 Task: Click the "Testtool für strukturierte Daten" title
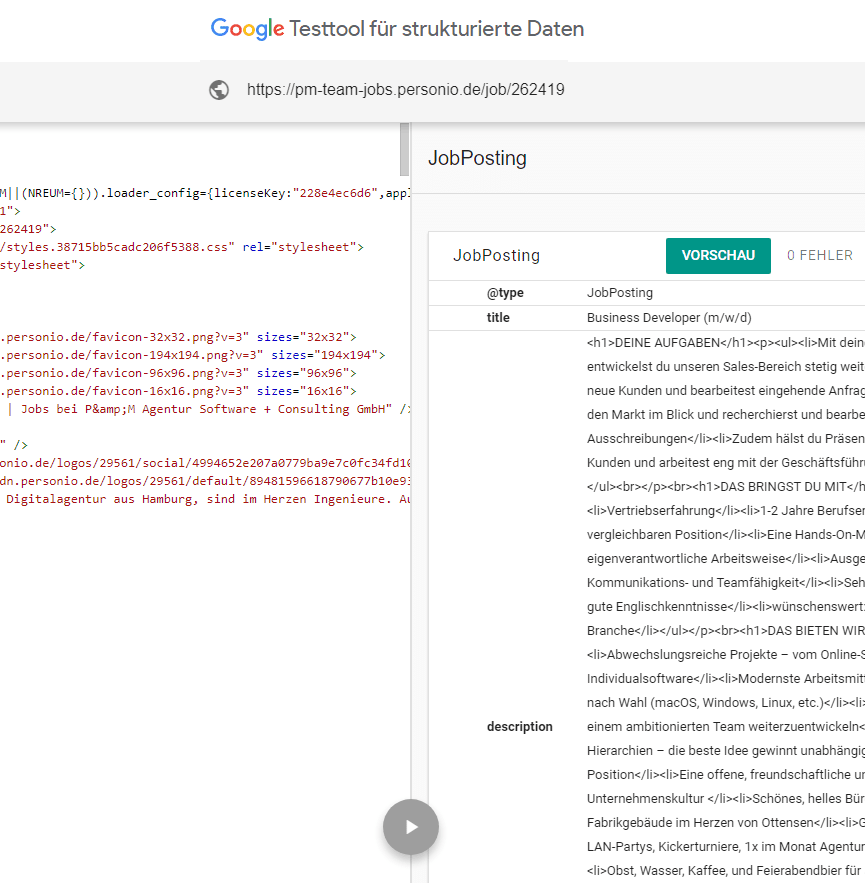[436, 29]
